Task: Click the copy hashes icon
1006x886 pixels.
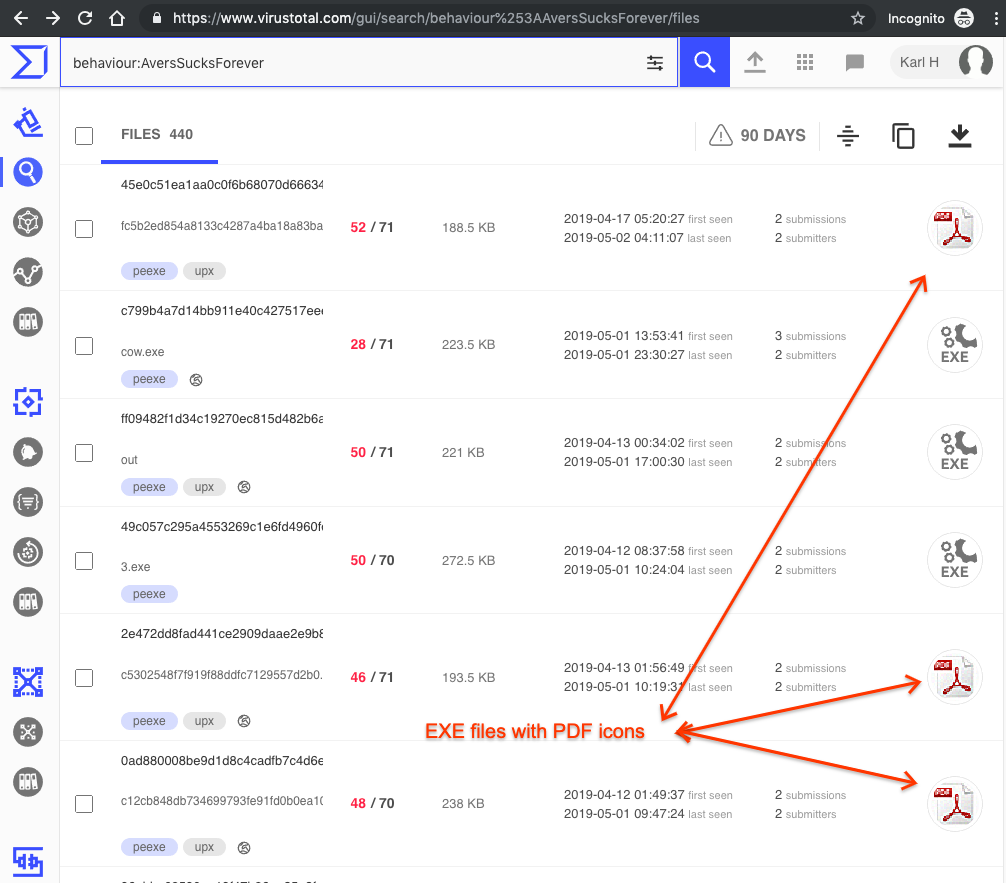Action: pos(903,135)
